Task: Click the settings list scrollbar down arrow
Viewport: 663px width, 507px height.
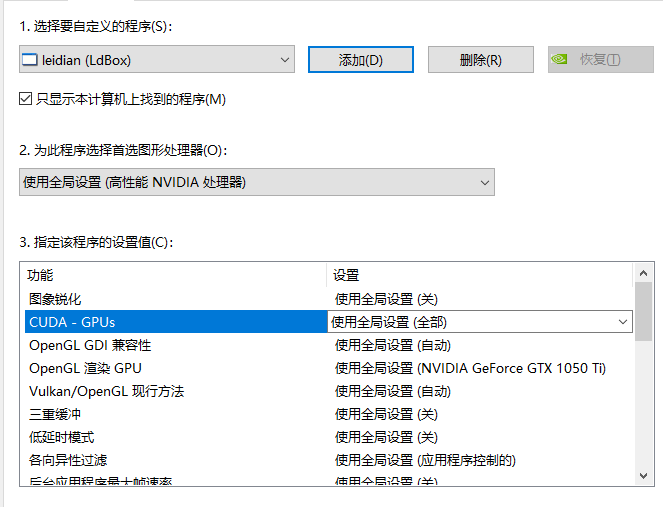Action: pos(644,476)
